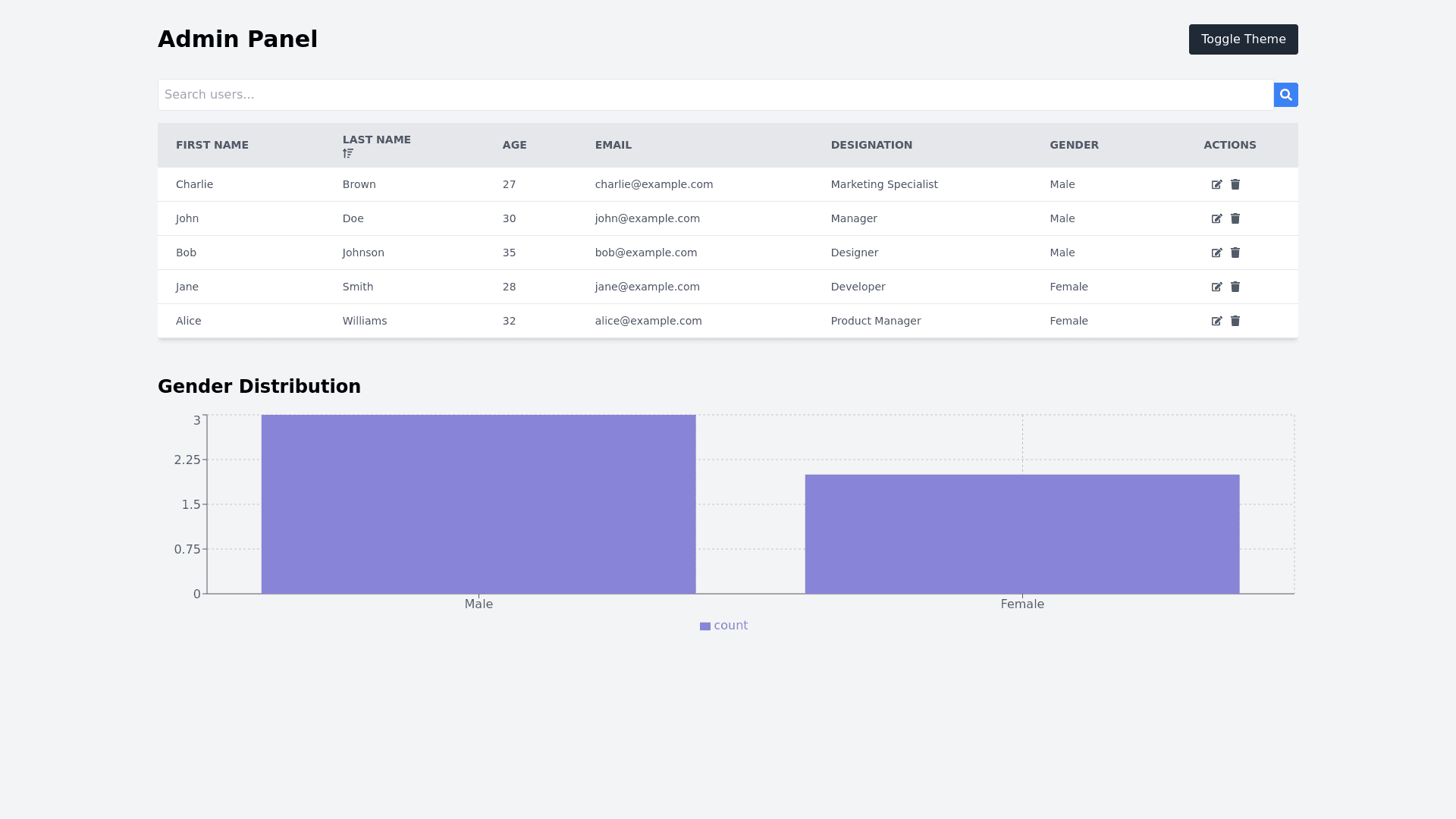
Task: Click the Designation column header
Action: point(871,145)
